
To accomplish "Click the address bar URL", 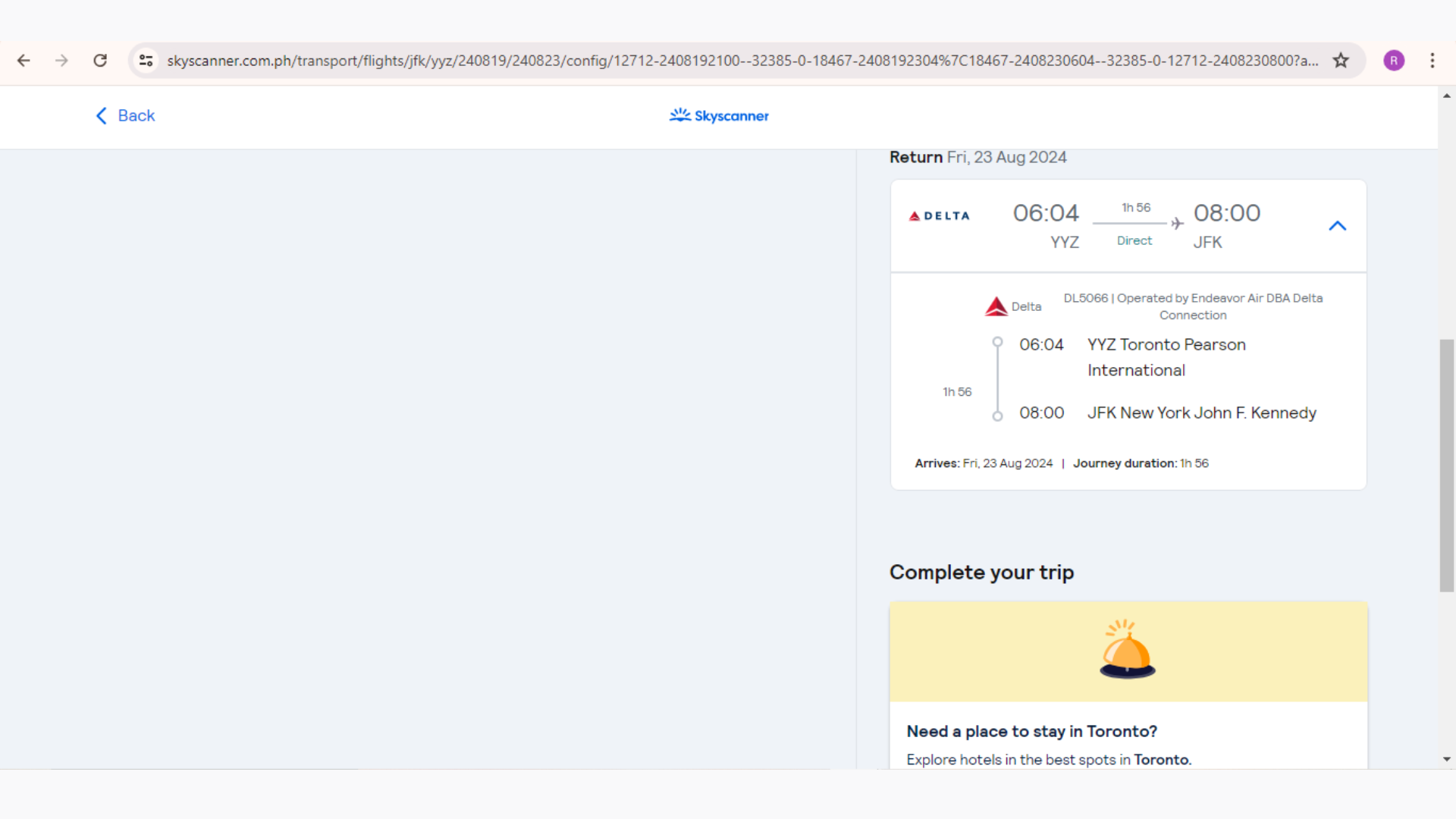I will pyautogui.click(x=742, y=61).
